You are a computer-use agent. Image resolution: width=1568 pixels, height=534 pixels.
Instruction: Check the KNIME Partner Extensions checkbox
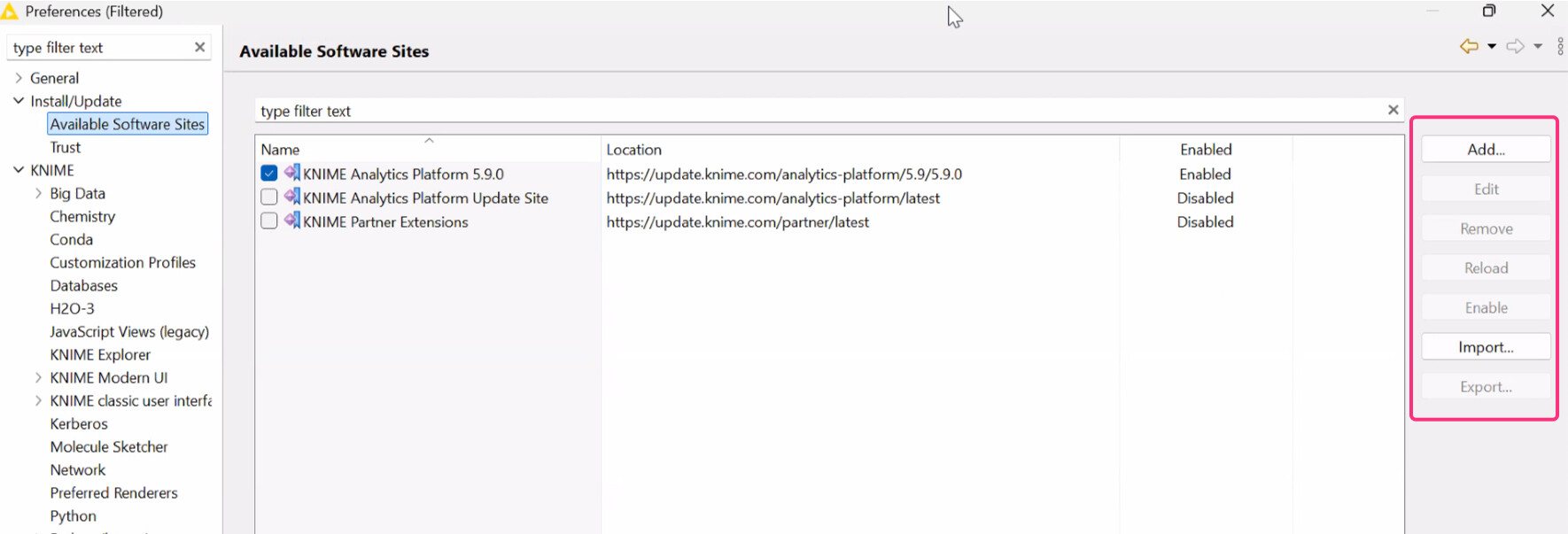[x=269, y=221]
